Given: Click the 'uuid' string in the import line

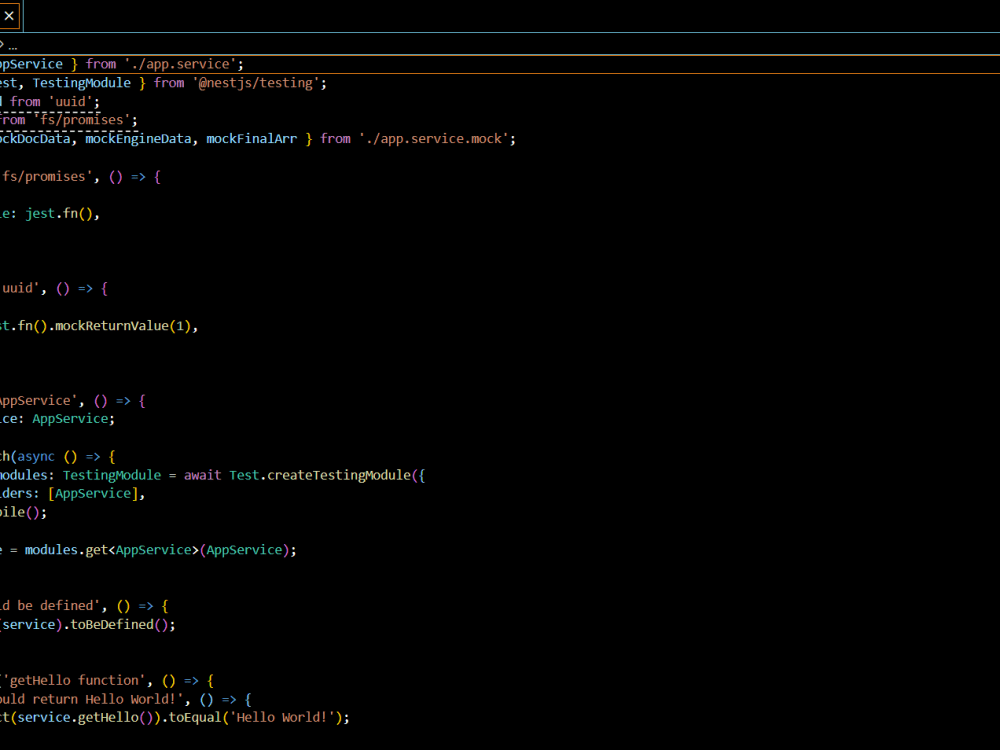Looking at the screenshot, I should point(70,101).
